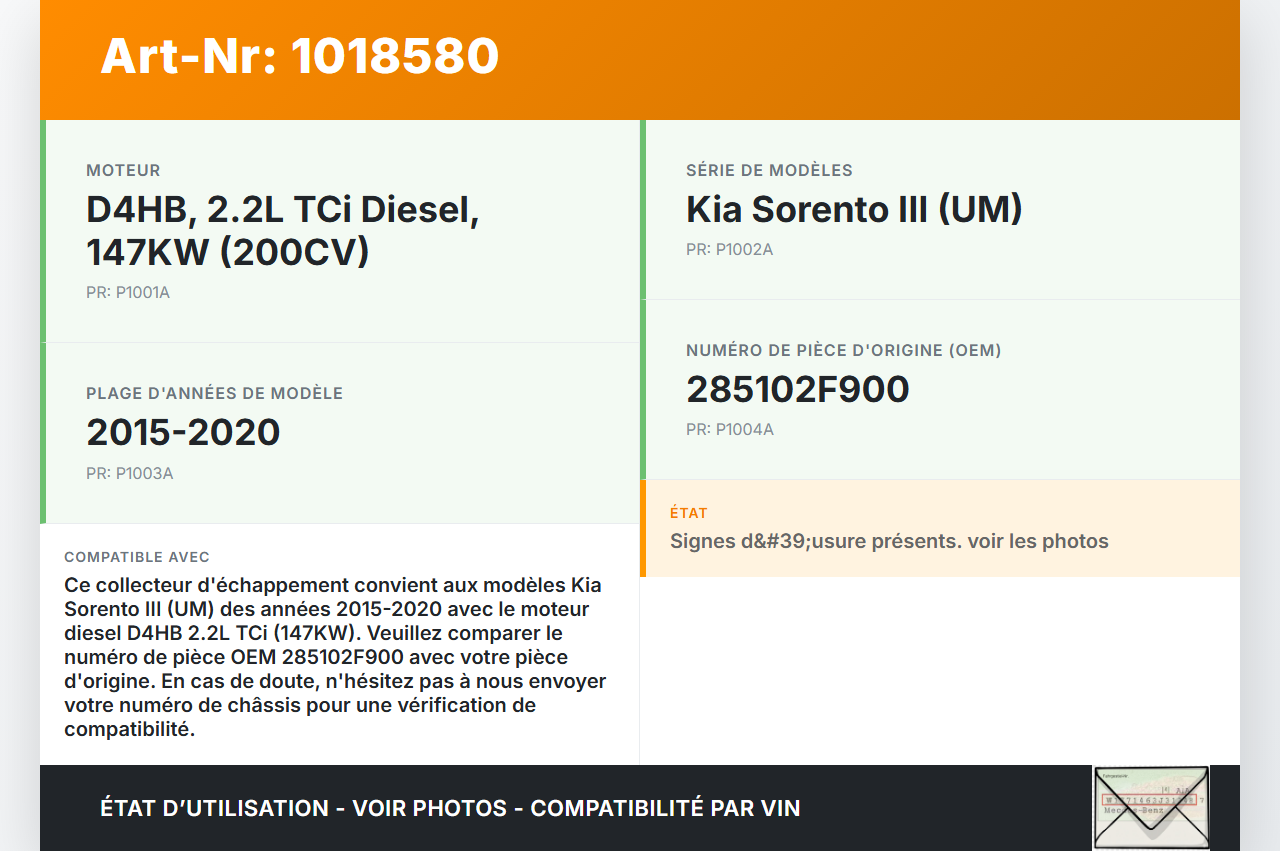Click the PLAGE D'ANNÉES DE MODÈLE label
This screenshot has width=1280, height=851.
[x=214, y=394]
